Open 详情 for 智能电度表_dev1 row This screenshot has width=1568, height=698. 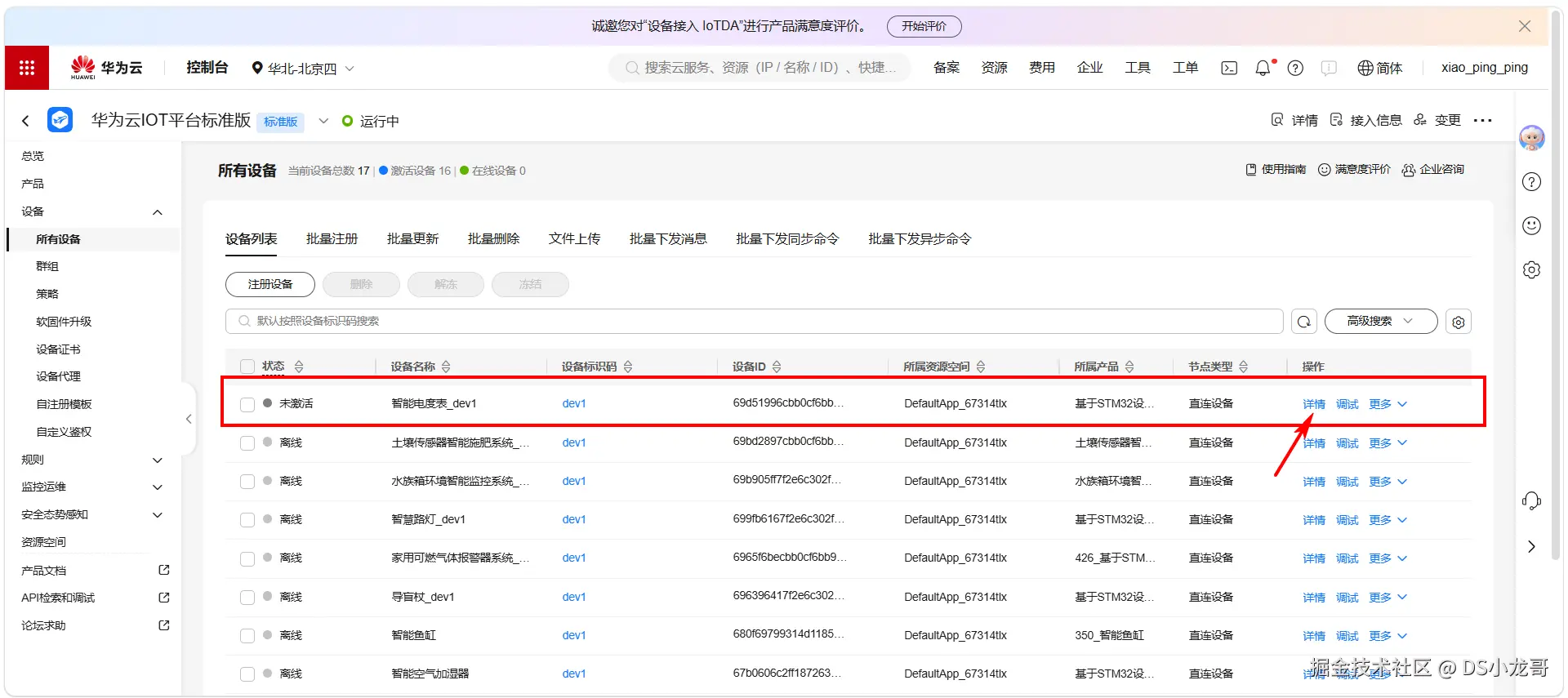[x=1314, y=404]
